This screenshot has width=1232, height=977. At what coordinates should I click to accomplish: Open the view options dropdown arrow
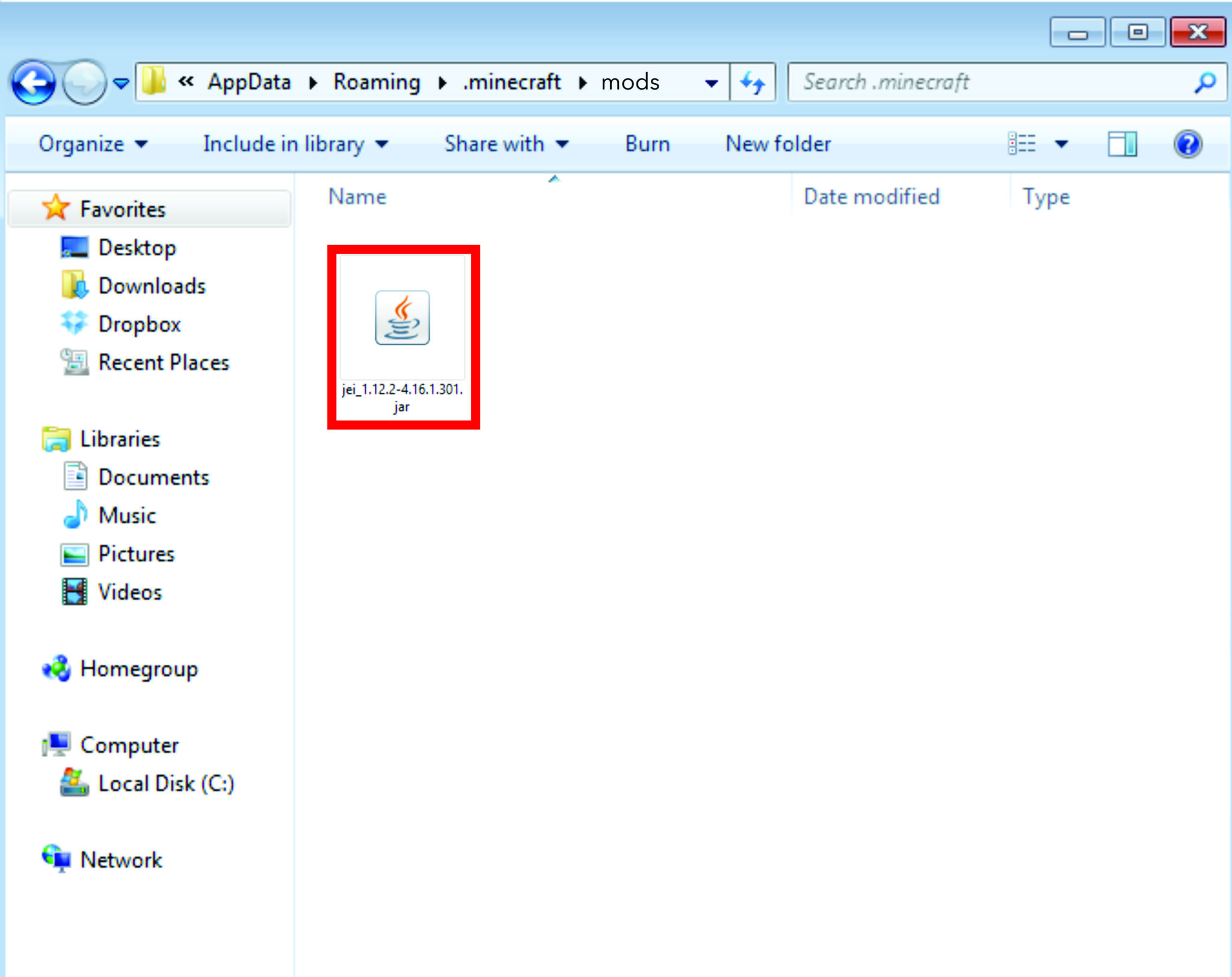pos(1062,144)
